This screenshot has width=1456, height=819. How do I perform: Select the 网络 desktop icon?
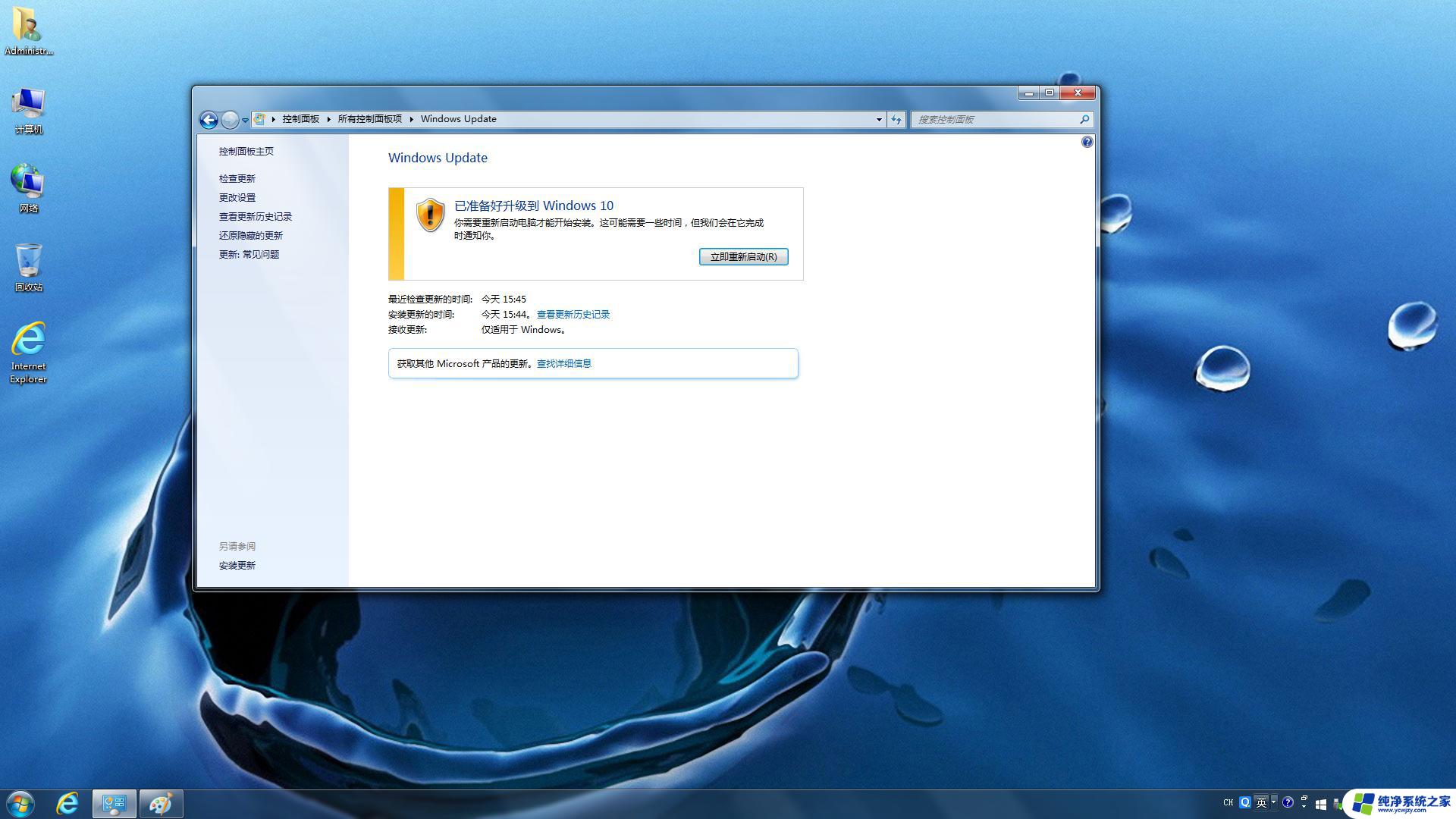28,189
